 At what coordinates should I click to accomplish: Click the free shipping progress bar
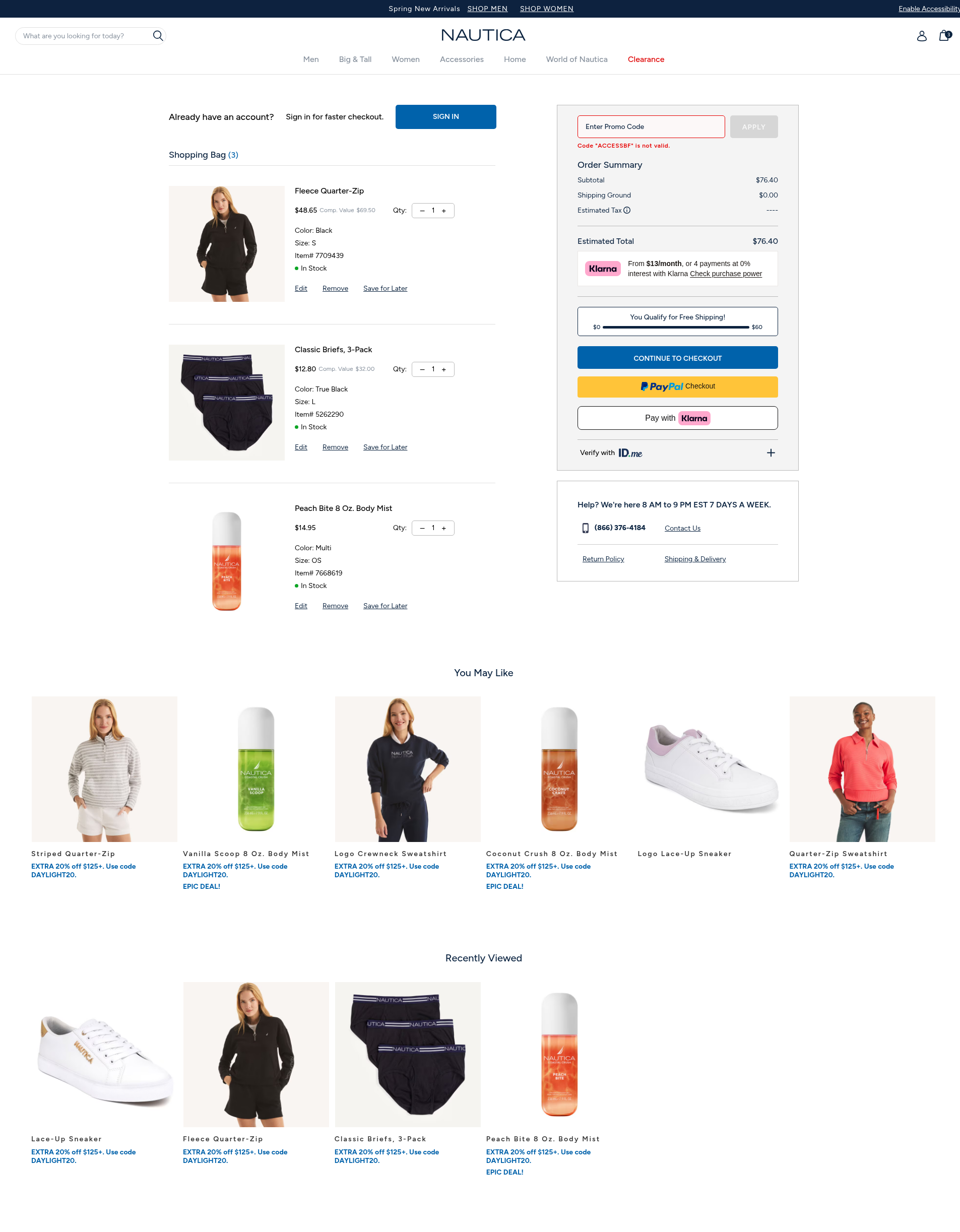click(676, 327)
